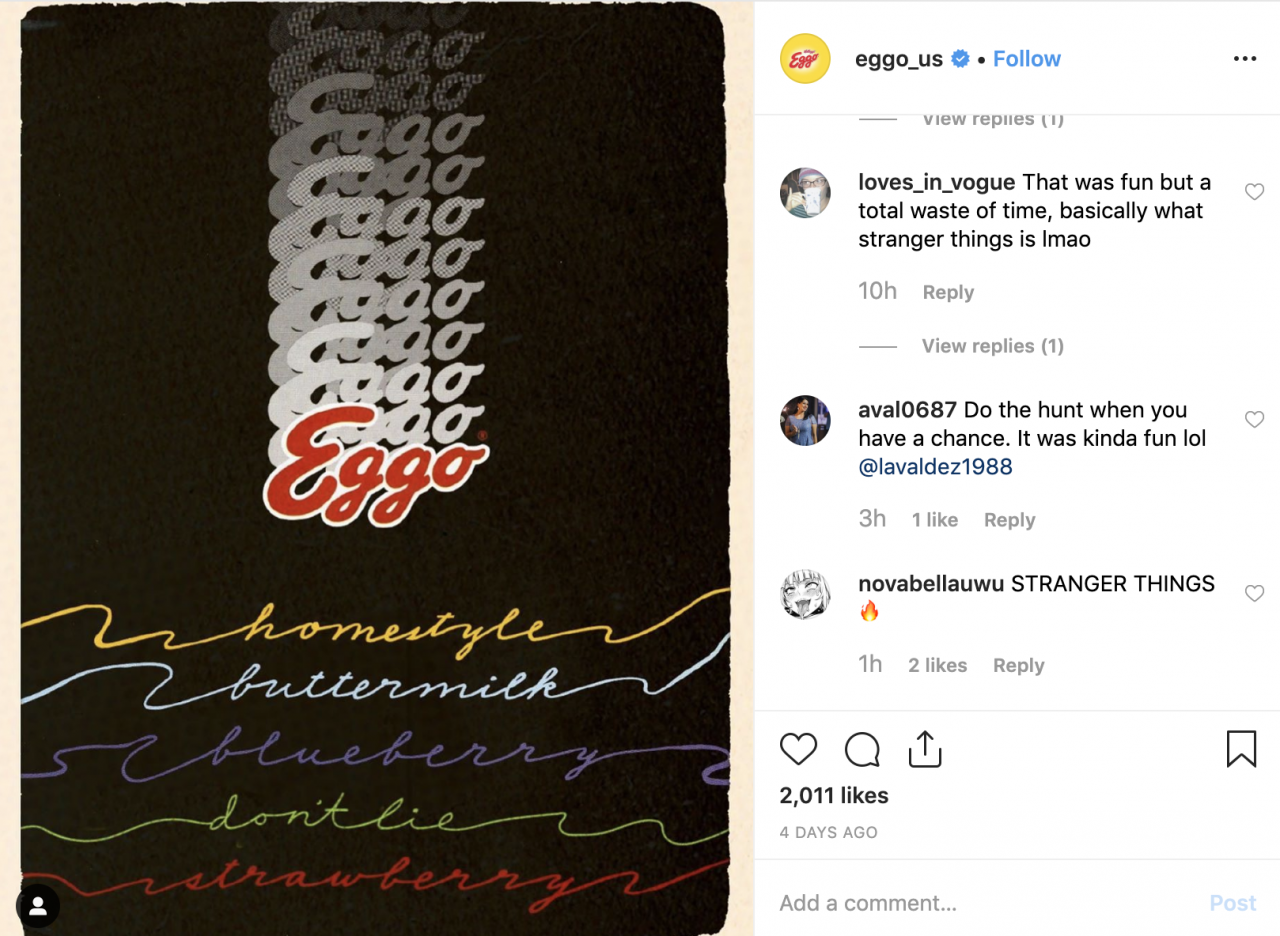Viewport: 1280px width, 936px height.
Task: Open the comment bubble icon
Action: [x=862, y=749]
